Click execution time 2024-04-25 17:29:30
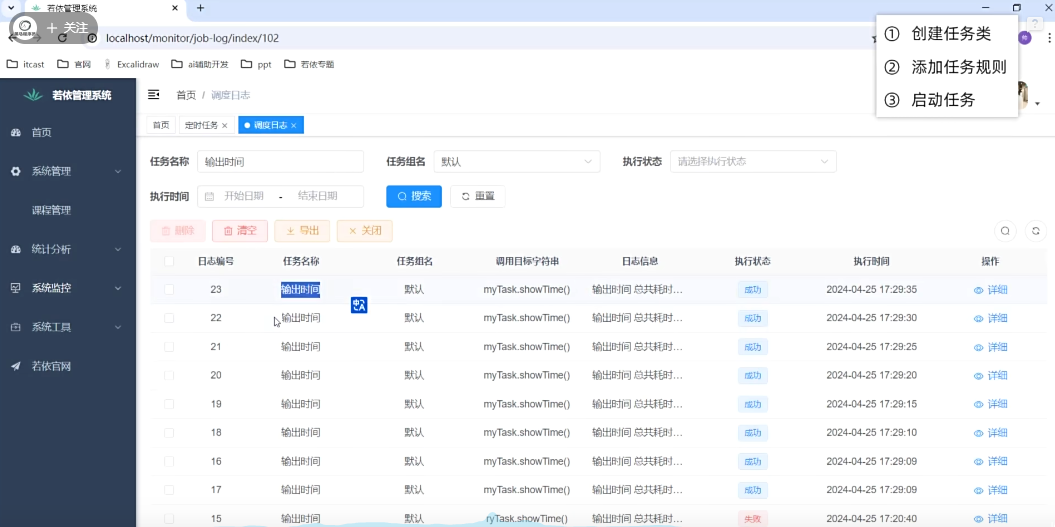 (x=871, y=318)
